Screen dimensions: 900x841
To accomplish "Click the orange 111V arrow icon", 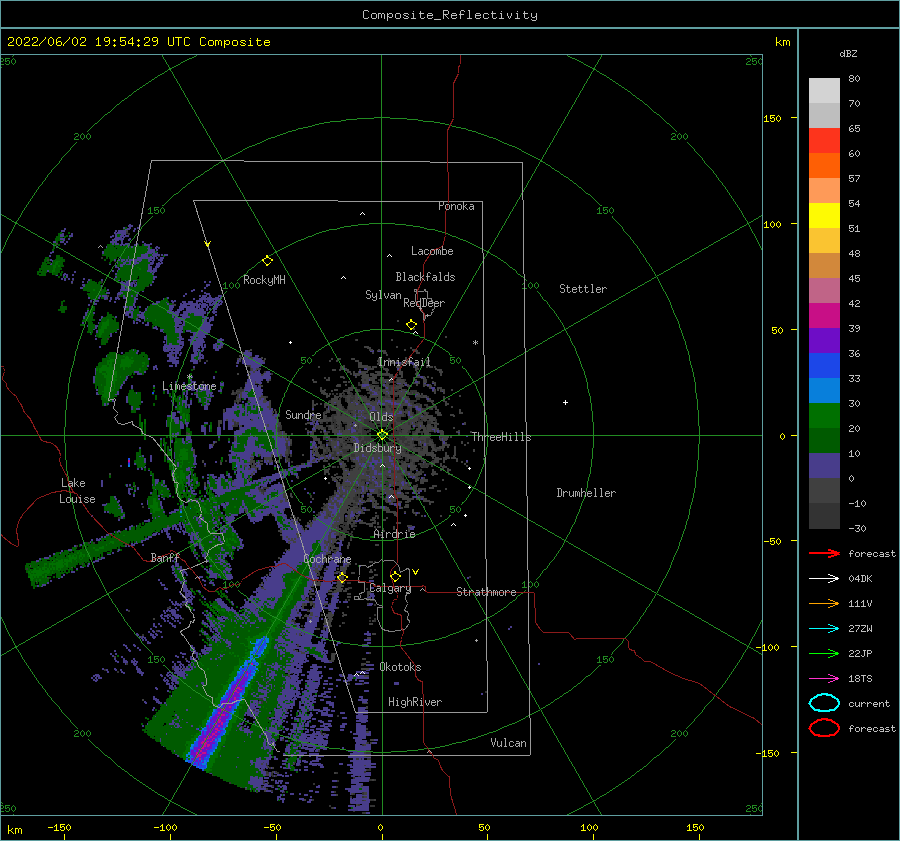I will click(x=824, y=603).
